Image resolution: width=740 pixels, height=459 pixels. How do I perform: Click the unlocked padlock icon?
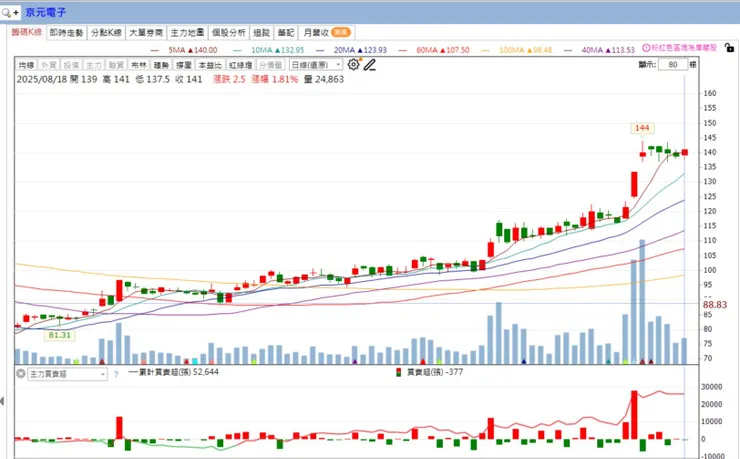point(729,48)
